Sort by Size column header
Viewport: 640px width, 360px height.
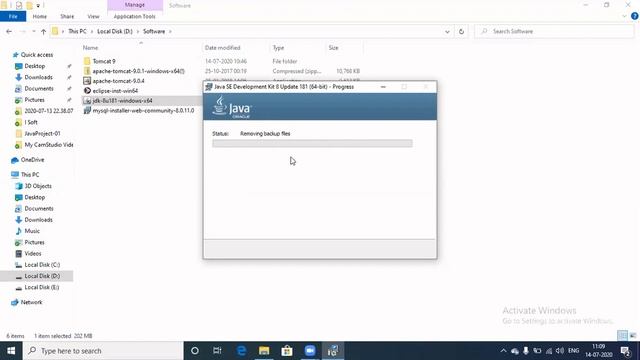tap(333, 48)
